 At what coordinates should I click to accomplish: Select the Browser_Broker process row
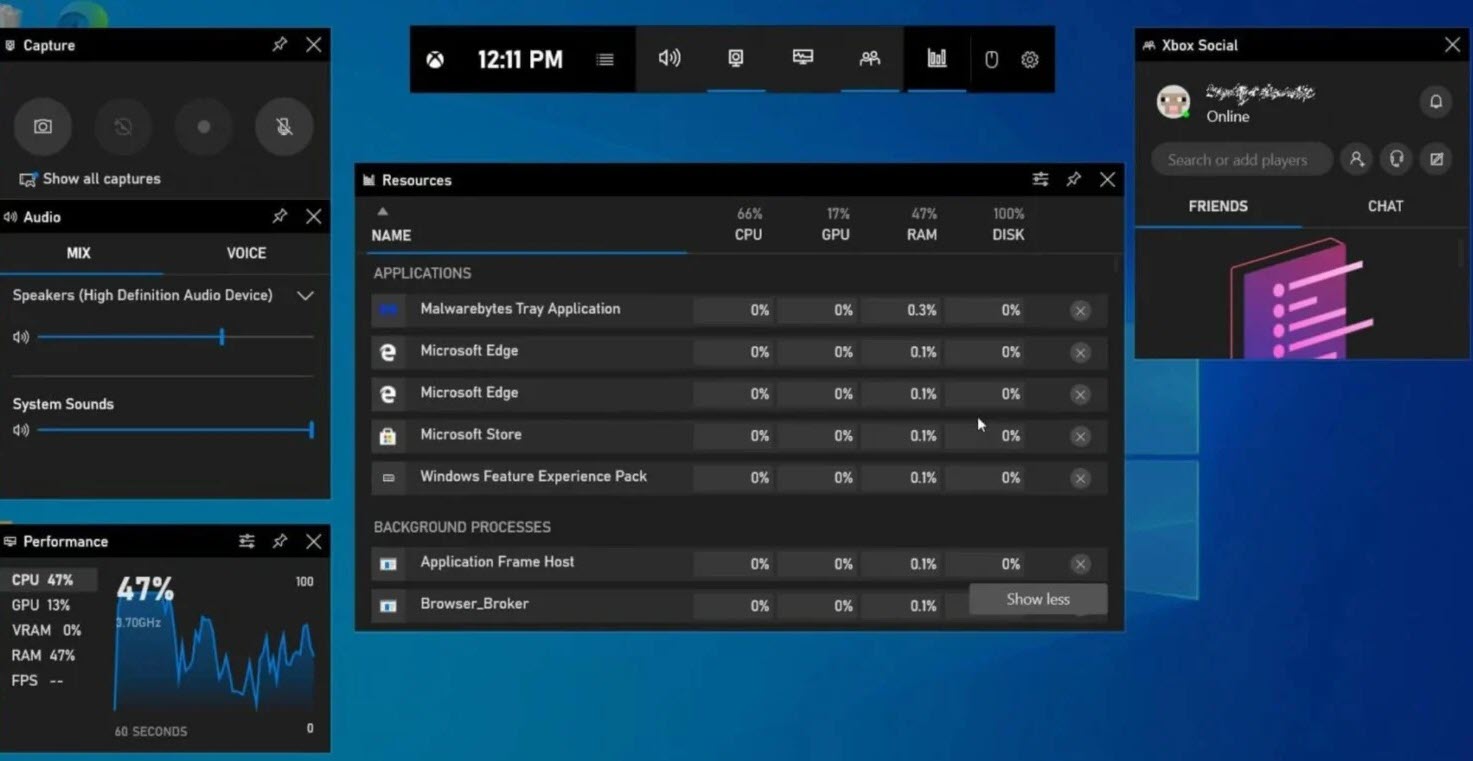point(739,605)
